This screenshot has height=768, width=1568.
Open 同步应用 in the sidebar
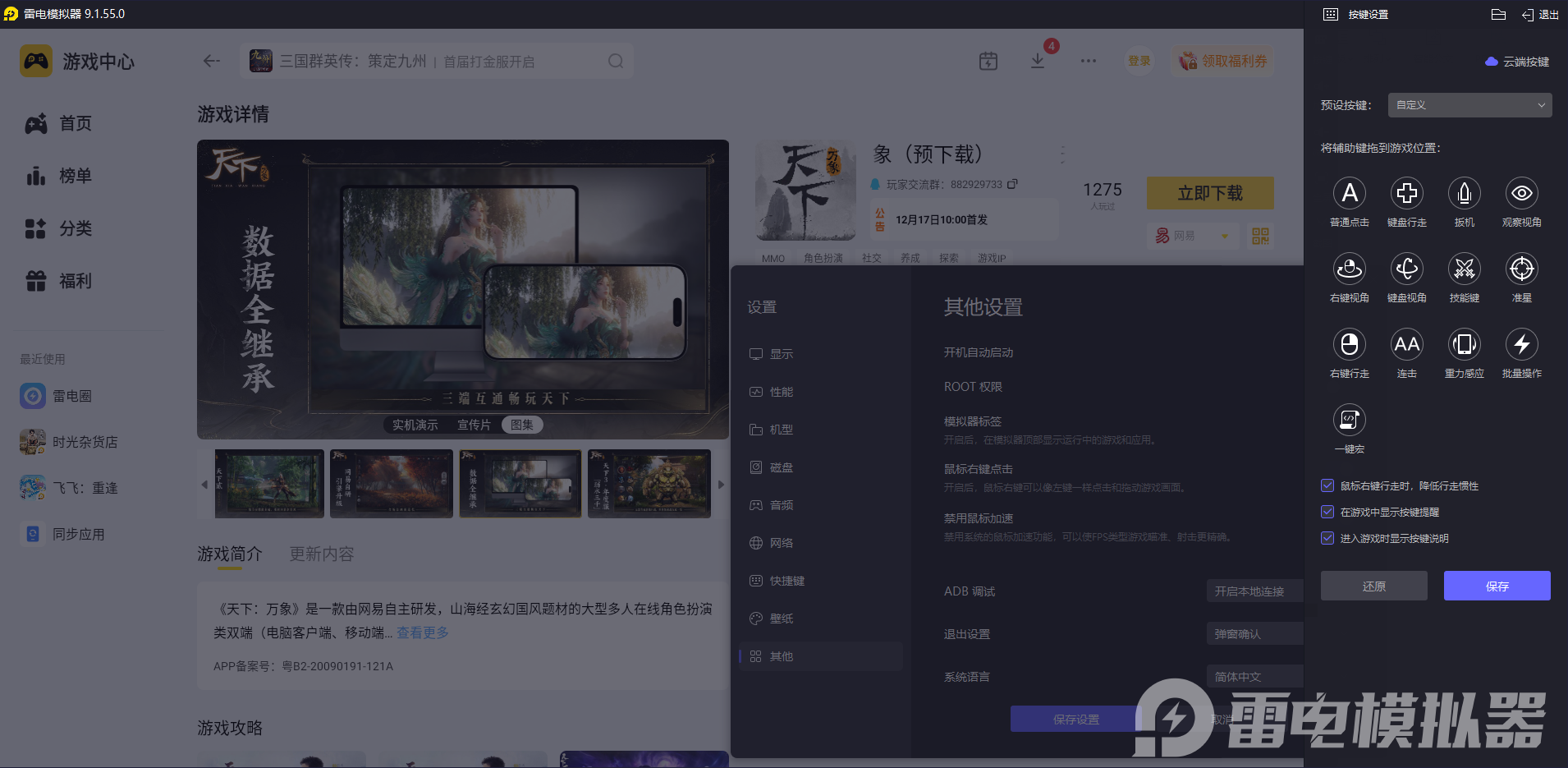[62, 534]
